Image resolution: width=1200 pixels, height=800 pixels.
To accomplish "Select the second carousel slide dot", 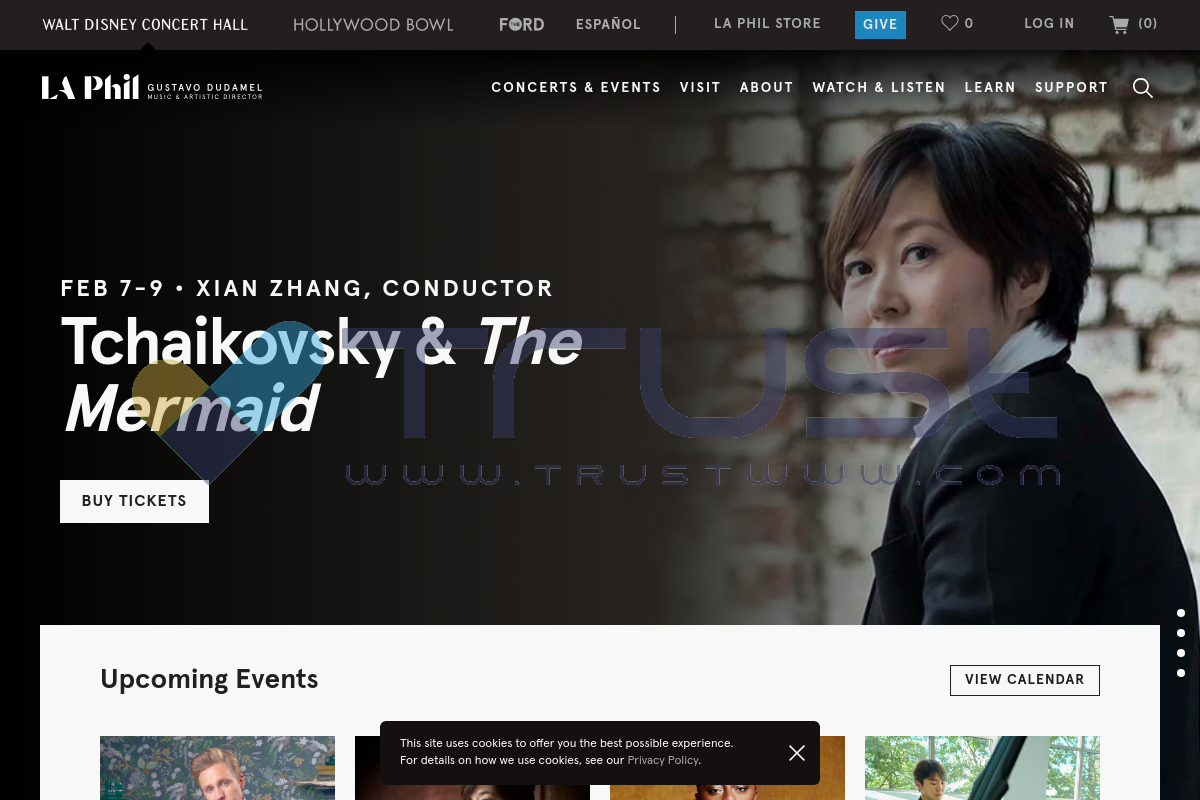I will coord(1181,633).
